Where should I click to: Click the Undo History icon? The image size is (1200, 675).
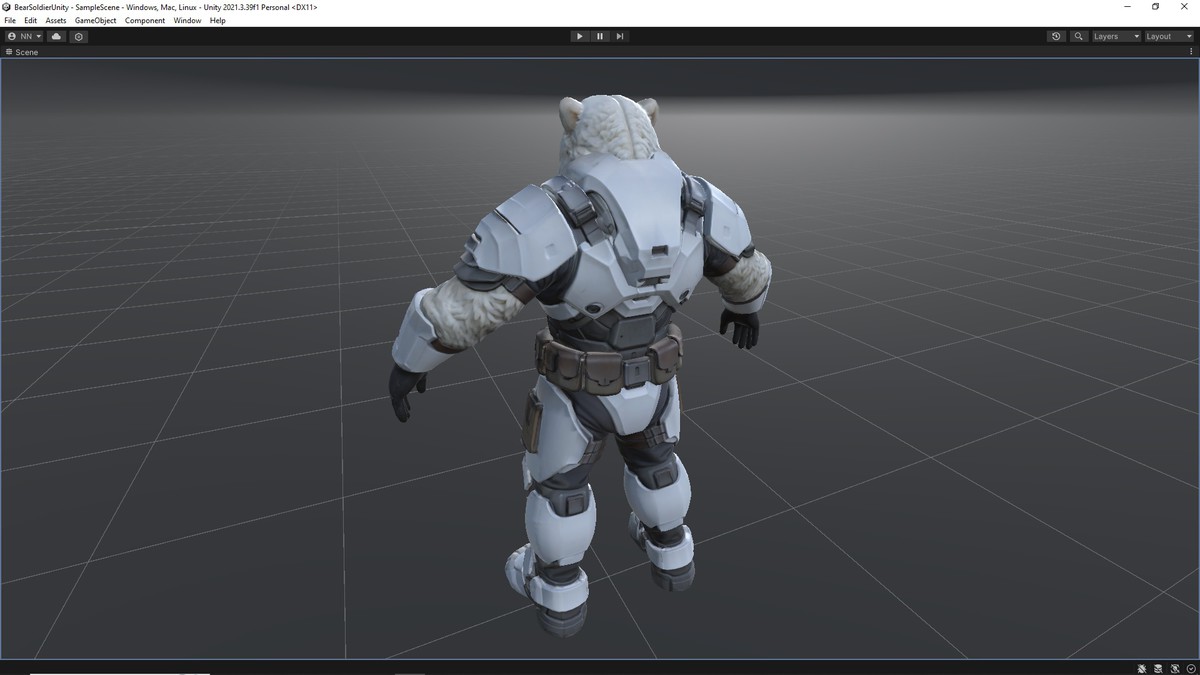[1056, 36]
